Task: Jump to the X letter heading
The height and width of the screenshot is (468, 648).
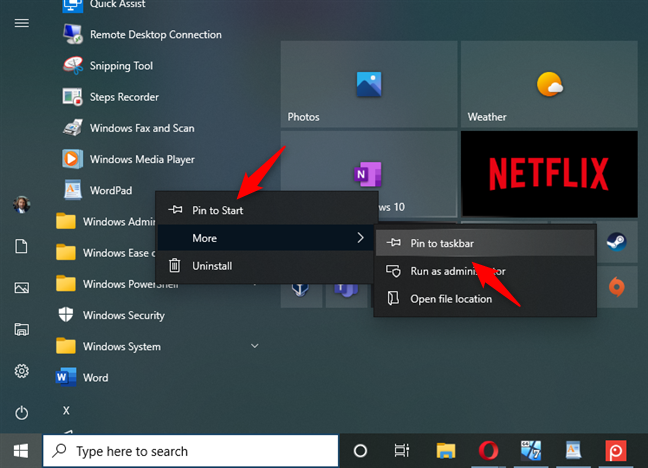Action: [66, 410]
